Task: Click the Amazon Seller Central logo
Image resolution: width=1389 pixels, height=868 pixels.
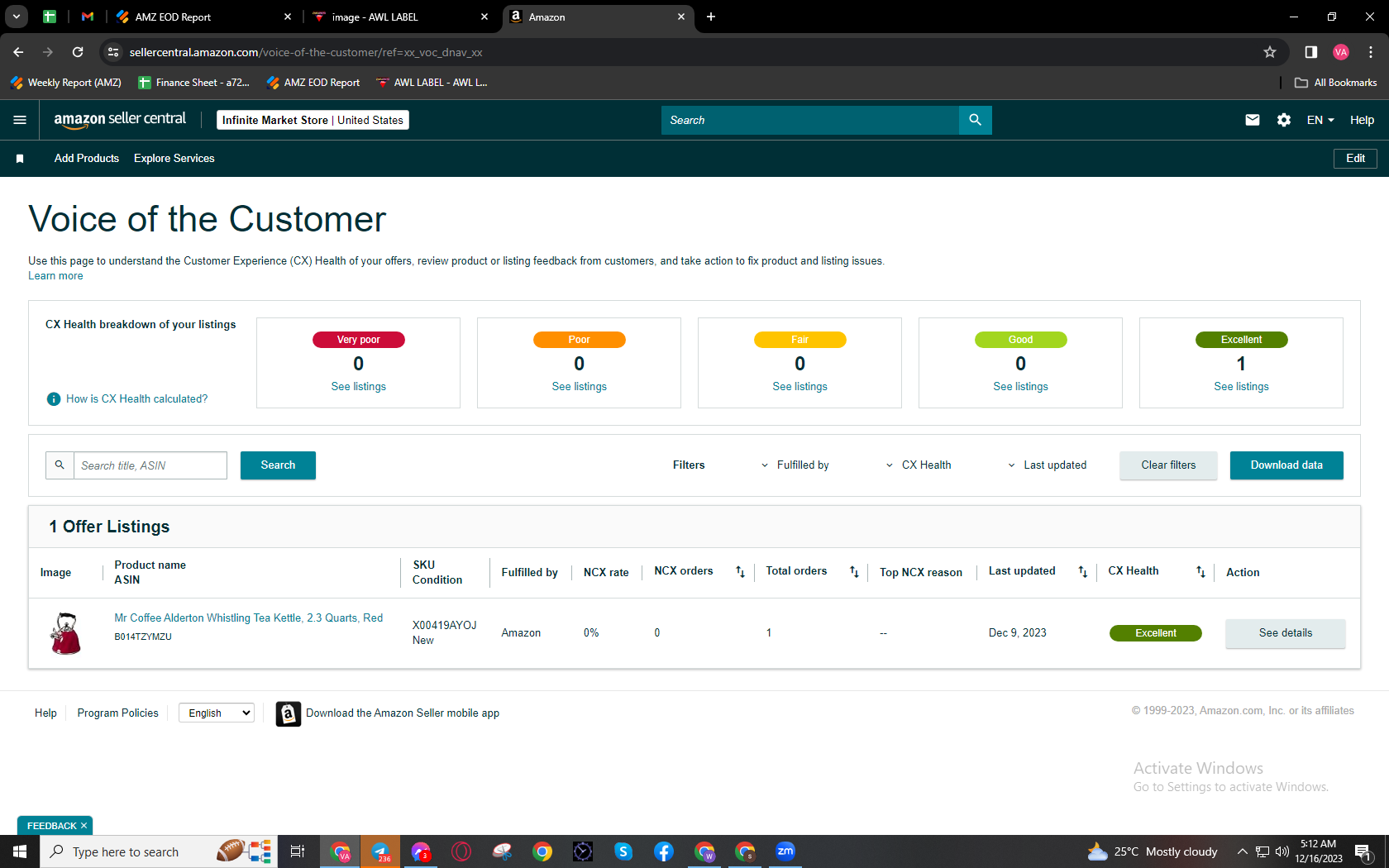Action: [120, 120]
